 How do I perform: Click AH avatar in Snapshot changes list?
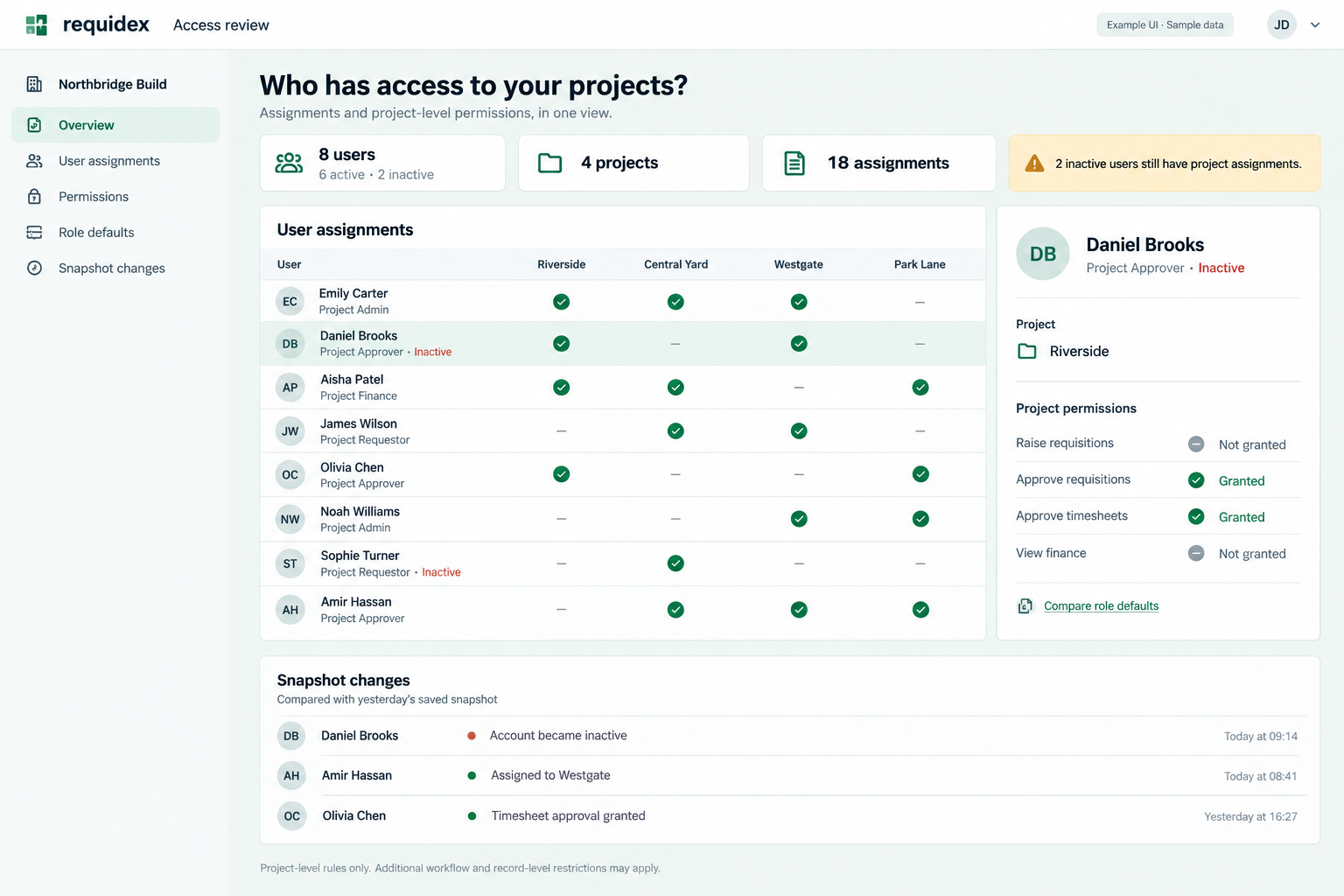pos(291,776)
